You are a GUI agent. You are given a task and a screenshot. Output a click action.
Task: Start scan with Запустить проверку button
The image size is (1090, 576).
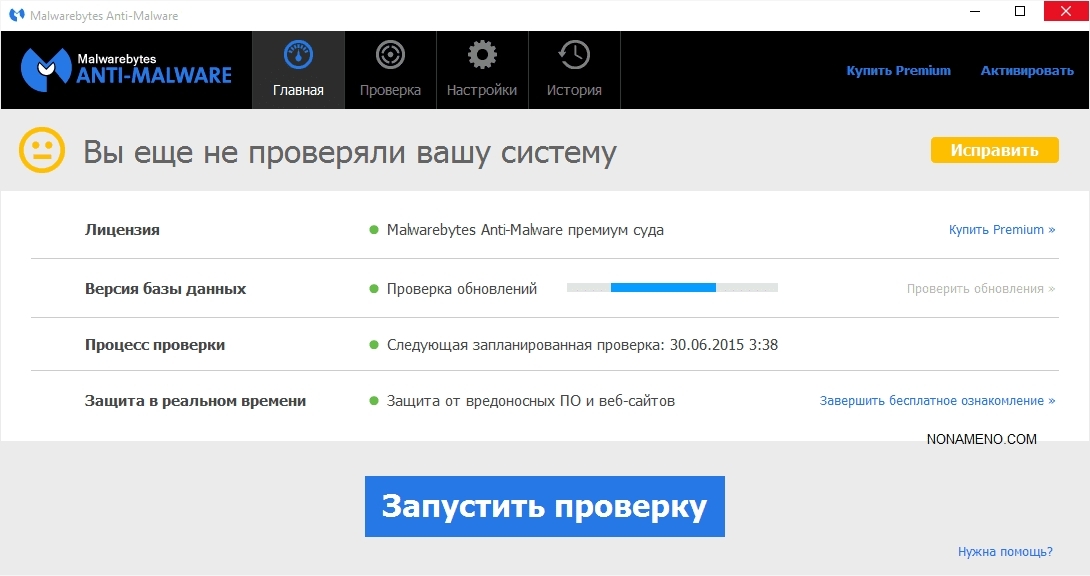544,506
